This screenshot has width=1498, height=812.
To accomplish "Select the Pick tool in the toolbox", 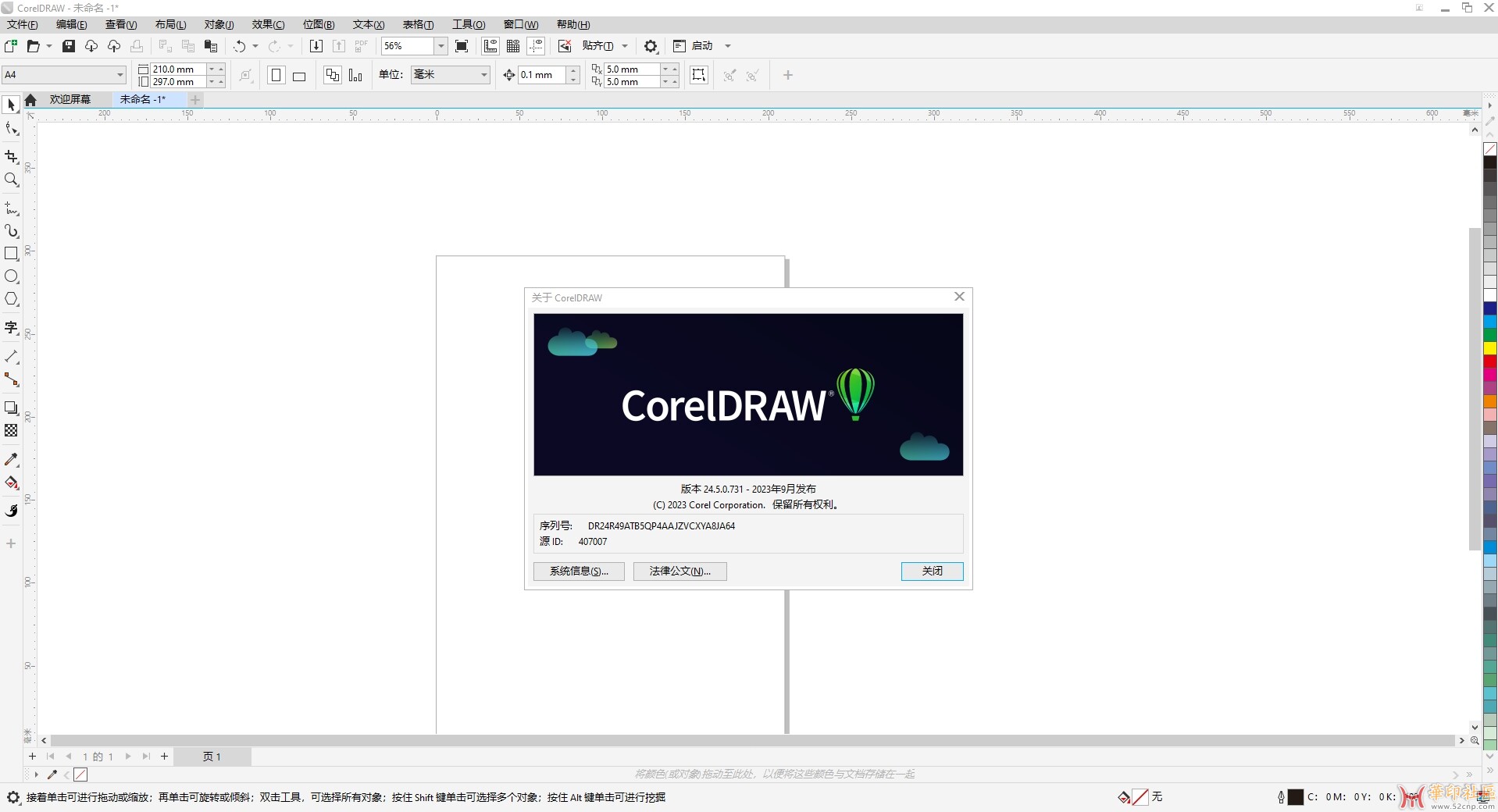I will click(11, 105).
